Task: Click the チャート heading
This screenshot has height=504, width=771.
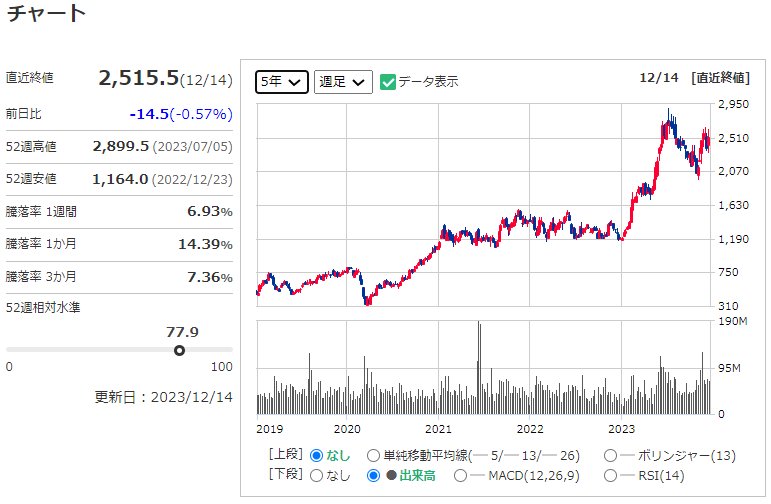Action: click(46, 14)
